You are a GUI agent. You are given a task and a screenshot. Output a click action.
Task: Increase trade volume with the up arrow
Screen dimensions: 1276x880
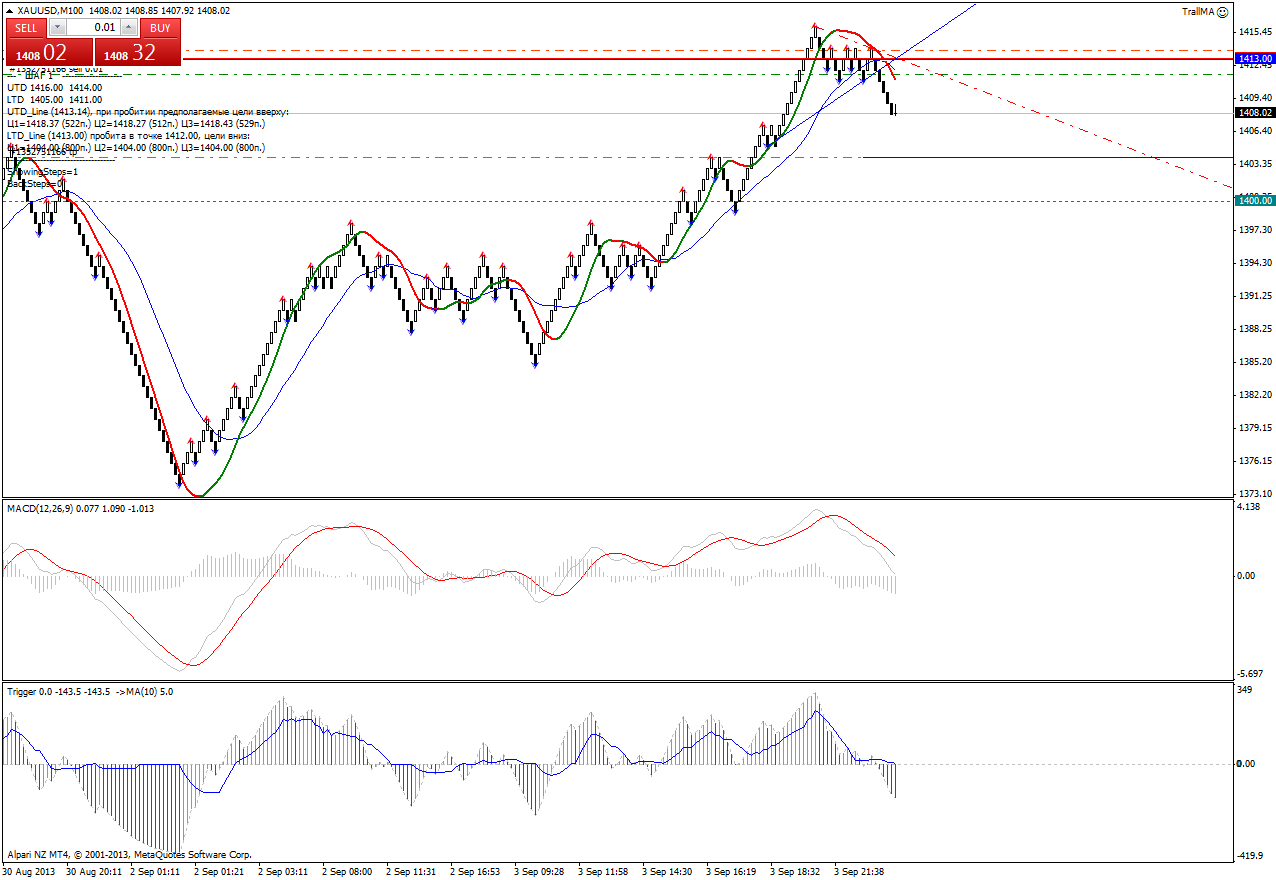131,28
